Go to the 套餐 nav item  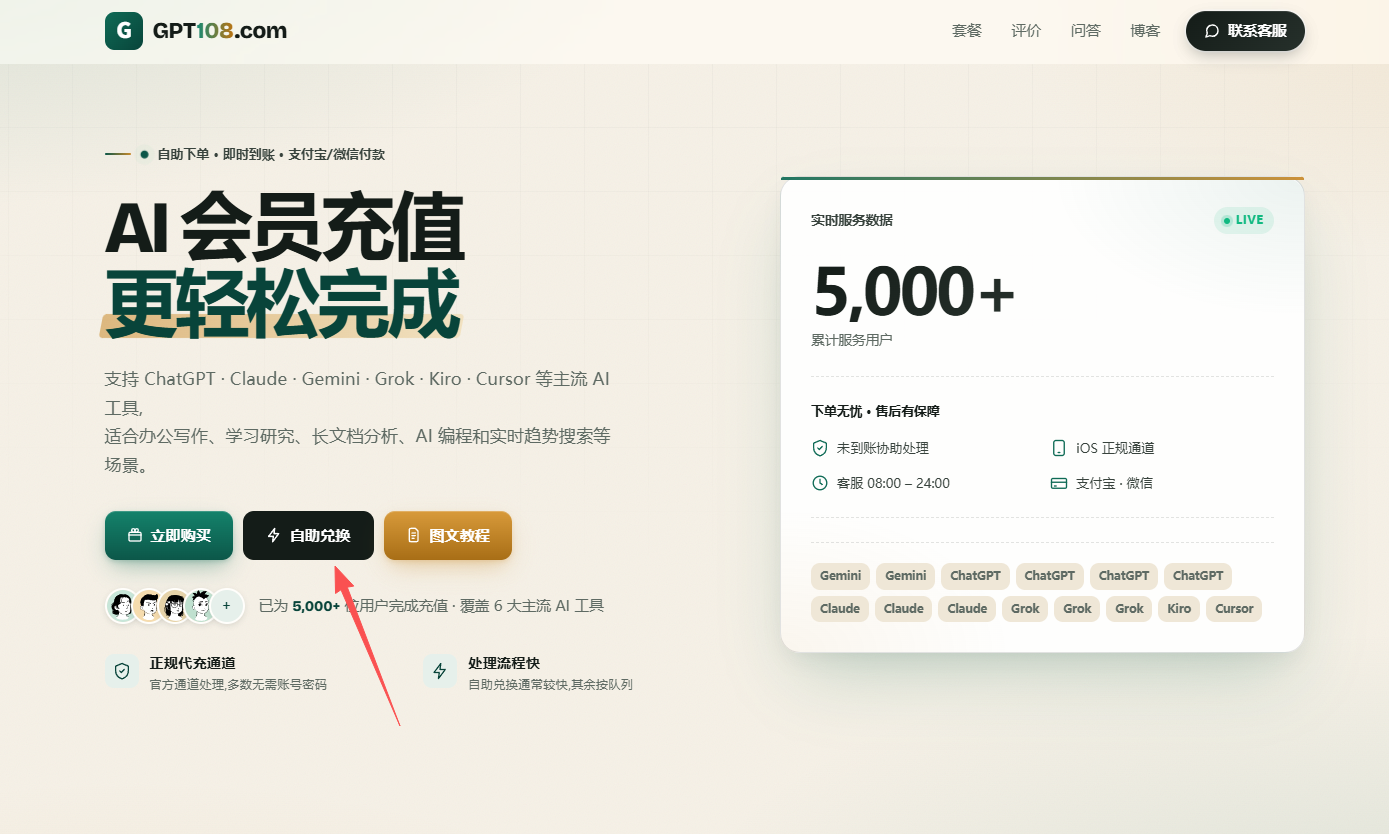[x=967, y=31]
